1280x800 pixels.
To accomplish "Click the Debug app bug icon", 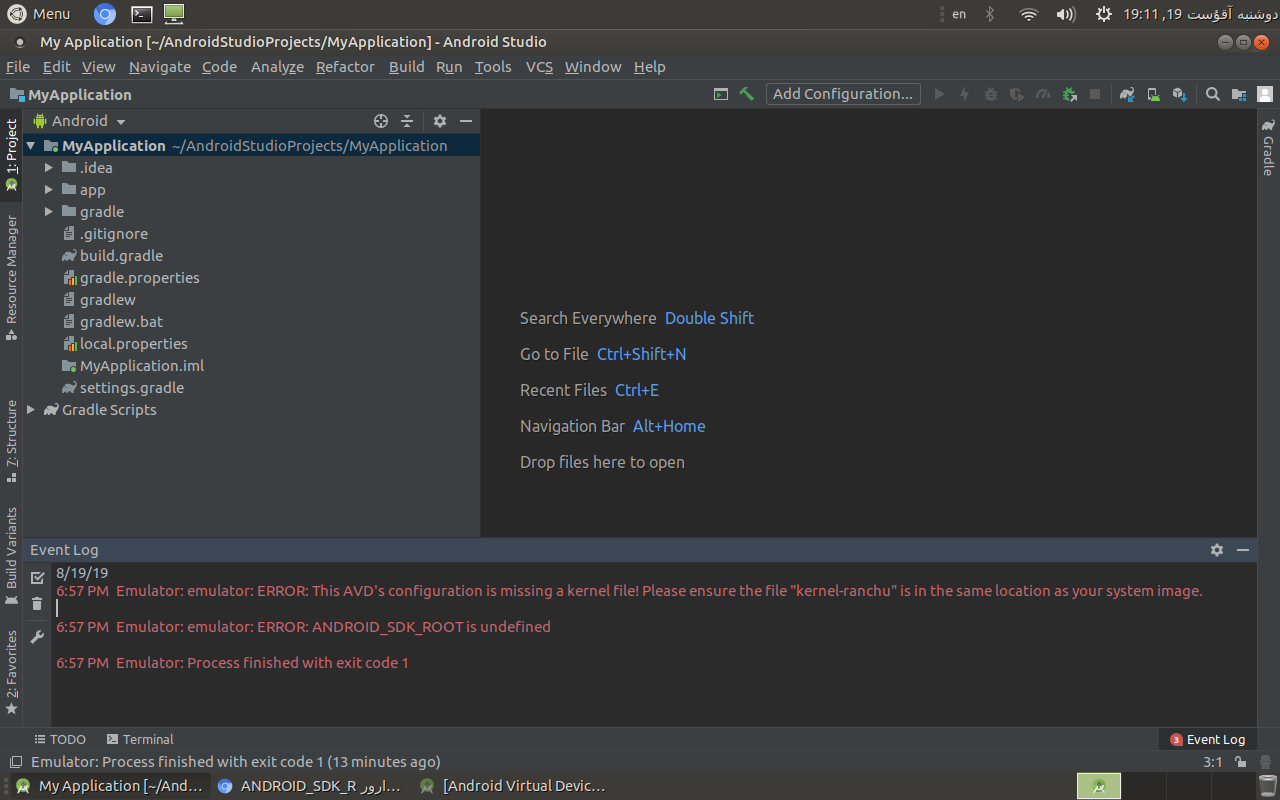I will (991, 94).
